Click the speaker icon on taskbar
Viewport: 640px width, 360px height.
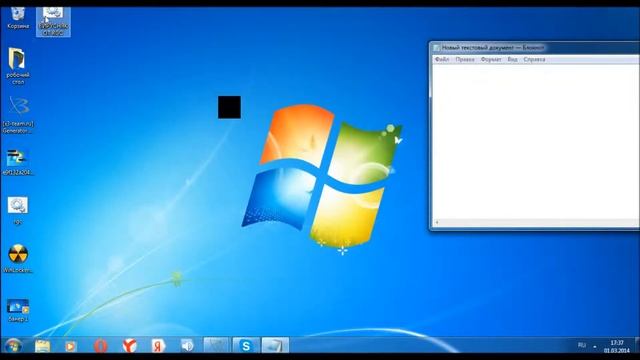click(187, 346)
